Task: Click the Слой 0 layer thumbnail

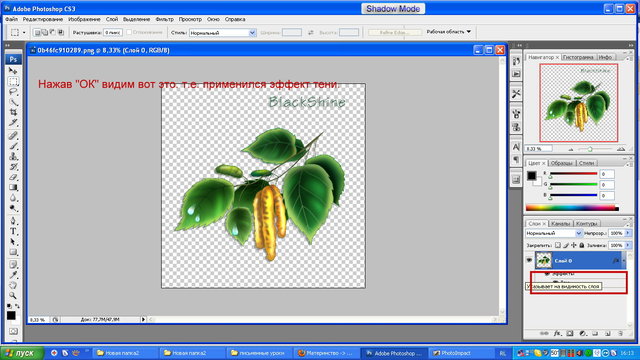Action: click(x=543, y=260)
